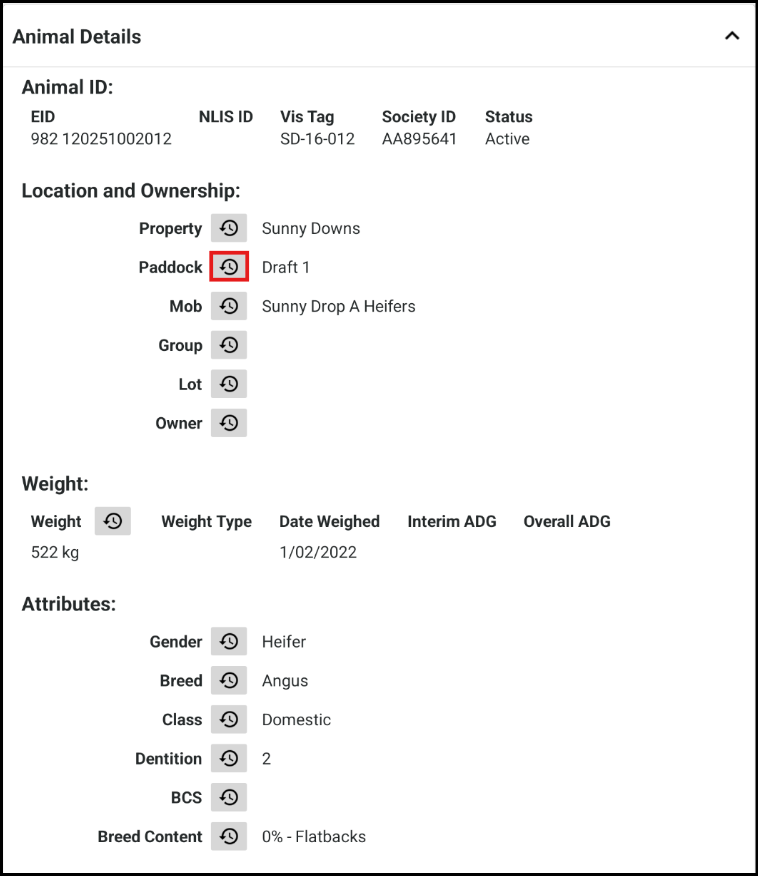Open Dentition history icon
Image resolution: width=758 pixels, height=876 pixels.
[229, 758]
